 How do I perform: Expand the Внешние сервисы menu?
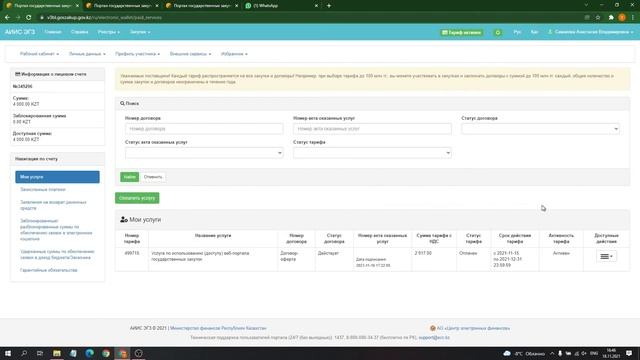(190, 54)
